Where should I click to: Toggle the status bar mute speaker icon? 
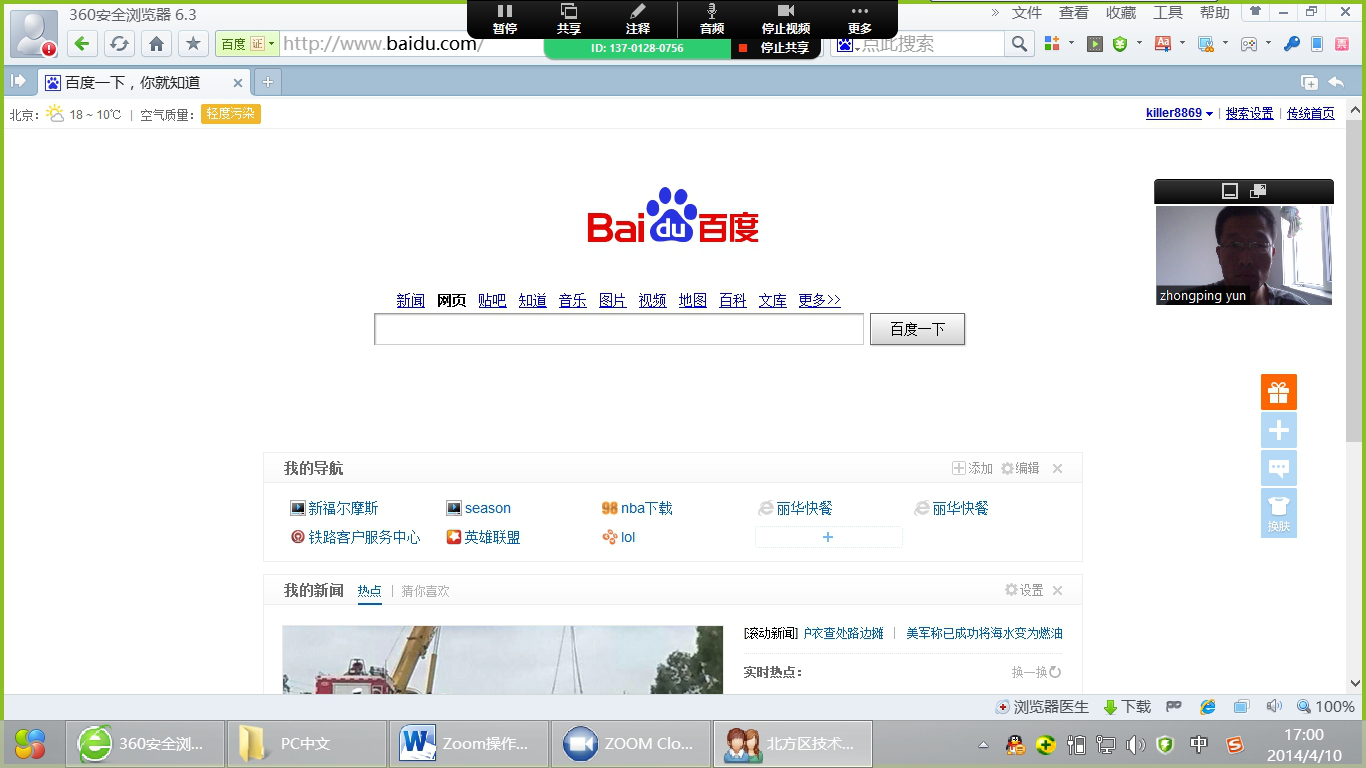pyautogui.click(x=1274, y=706)
